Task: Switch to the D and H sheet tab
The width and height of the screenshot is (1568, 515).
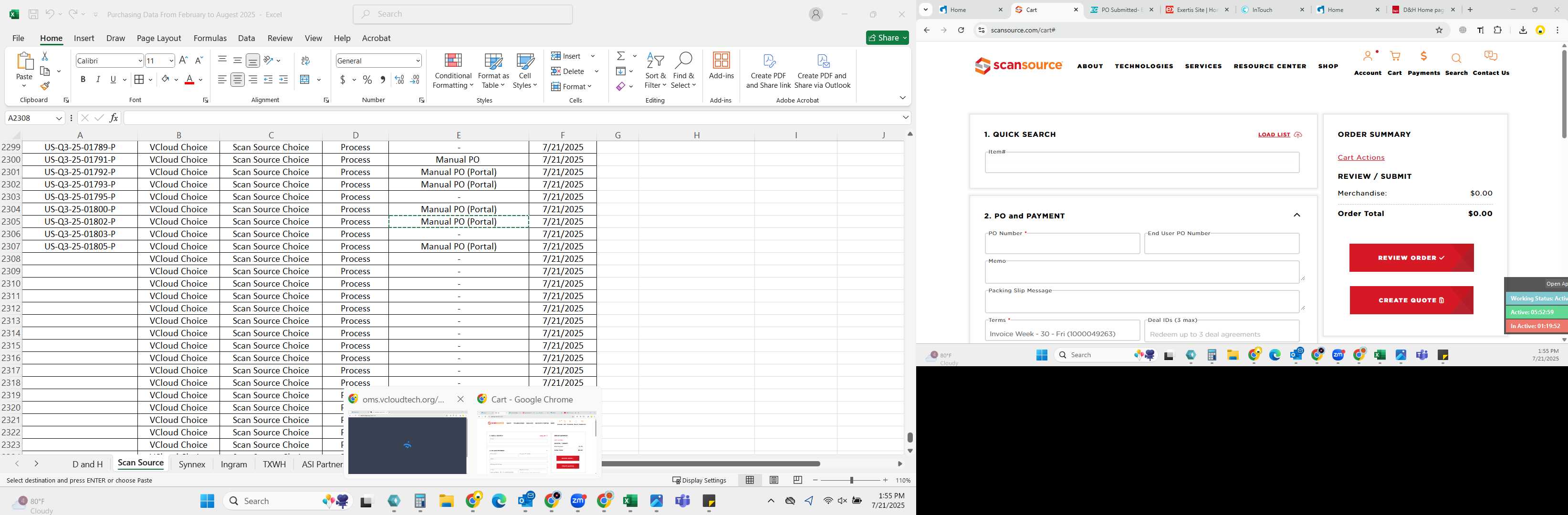Action: point(88,464)
